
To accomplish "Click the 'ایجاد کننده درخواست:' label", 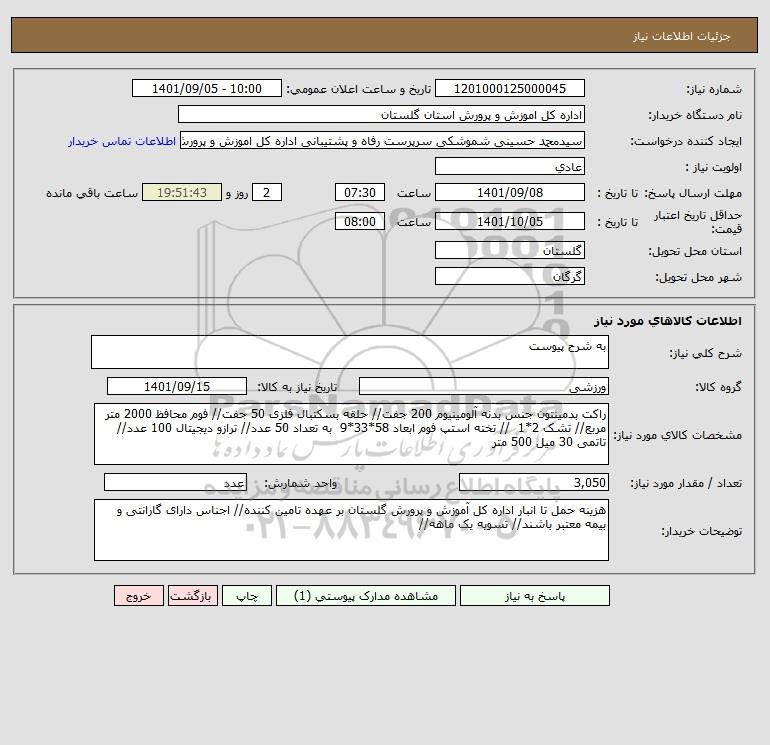I will click(x=686, y=141).
